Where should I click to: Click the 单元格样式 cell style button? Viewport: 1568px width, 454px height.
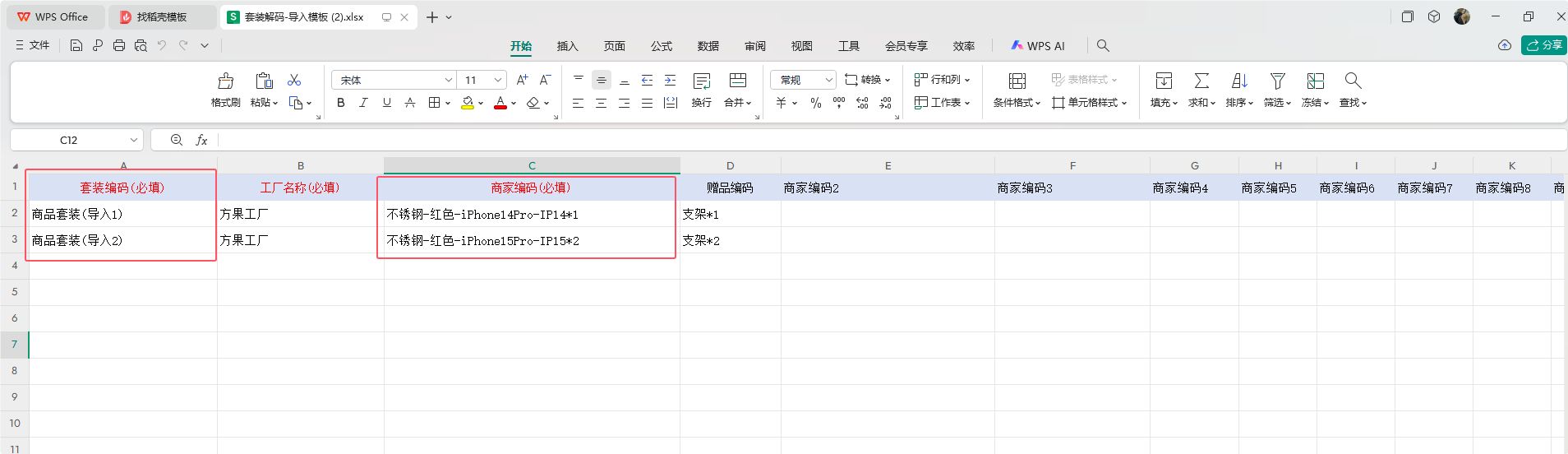[x=1090, y=103]
